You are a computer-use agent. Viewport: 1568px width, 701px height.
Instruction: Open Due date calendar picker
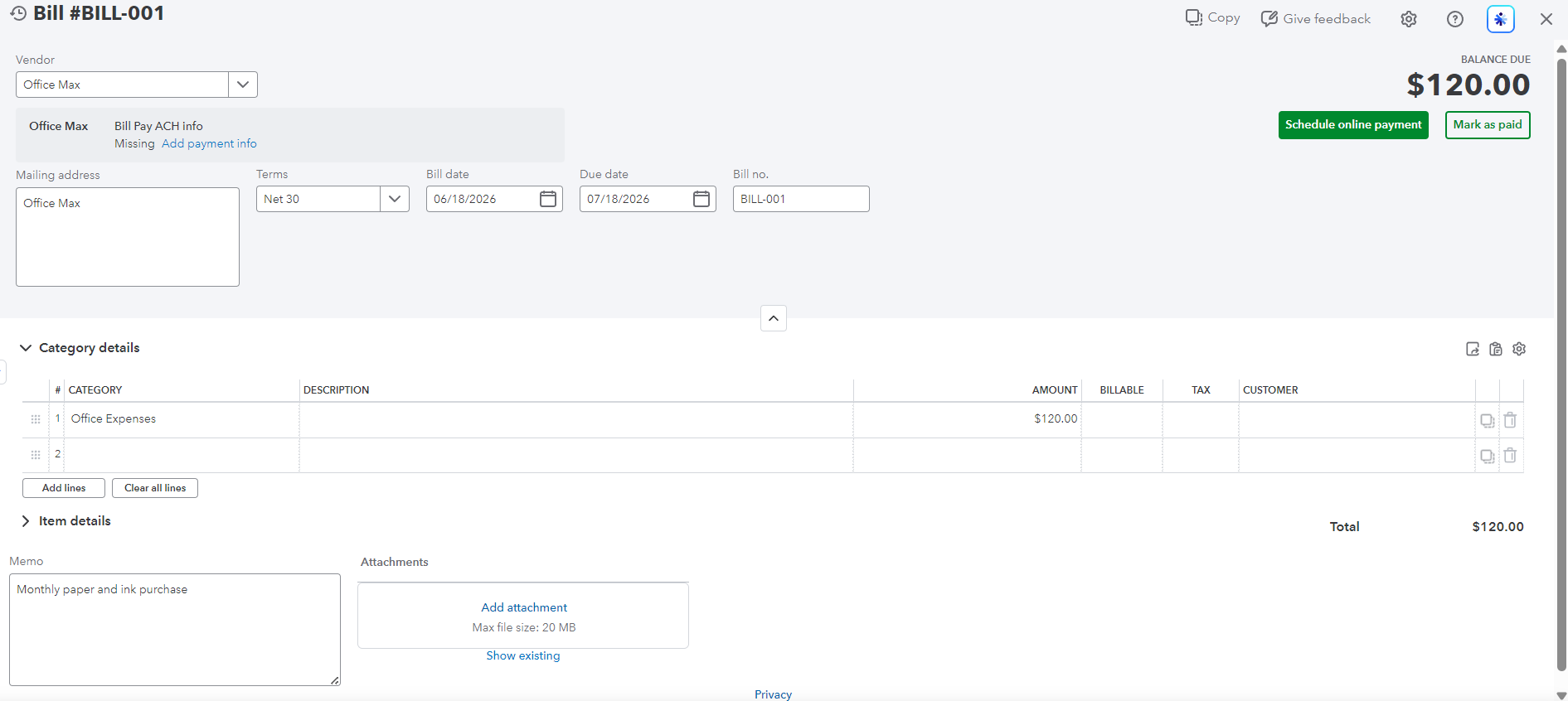point(701,199)
